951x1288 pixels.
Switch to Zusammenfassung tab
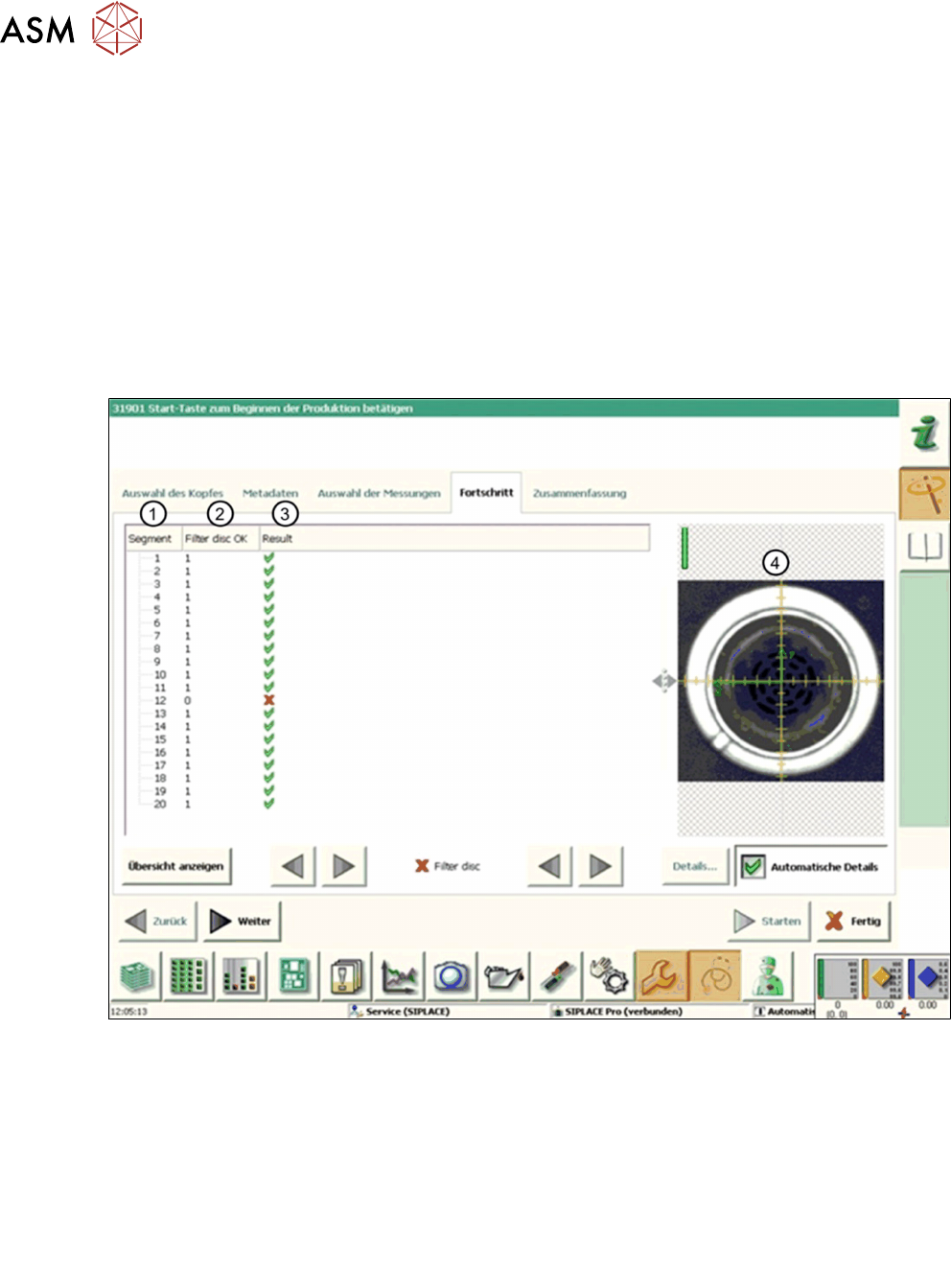coord(579,493)
